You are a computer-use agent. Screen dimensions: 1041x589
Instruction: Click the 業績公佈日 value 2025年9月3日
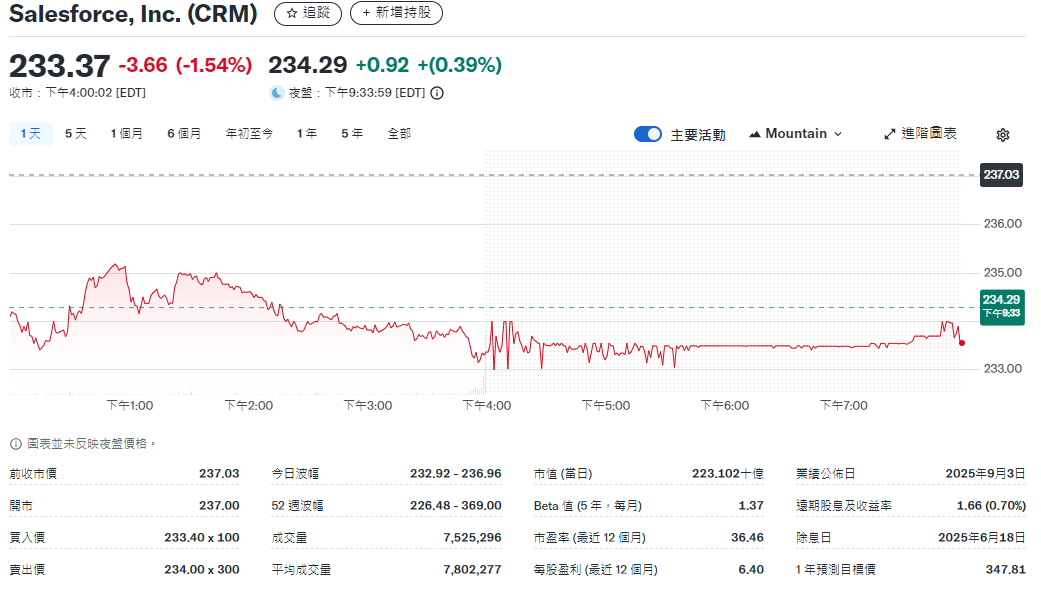tap(985, 473)
